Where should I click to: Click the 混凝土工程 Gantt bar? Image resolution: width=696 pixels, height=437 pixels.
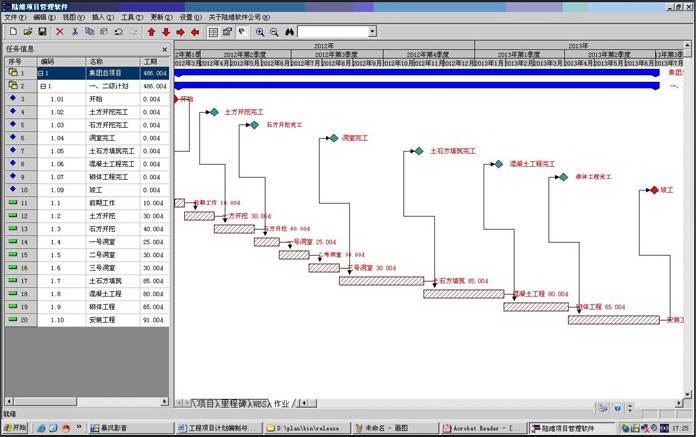coord(463,294)
